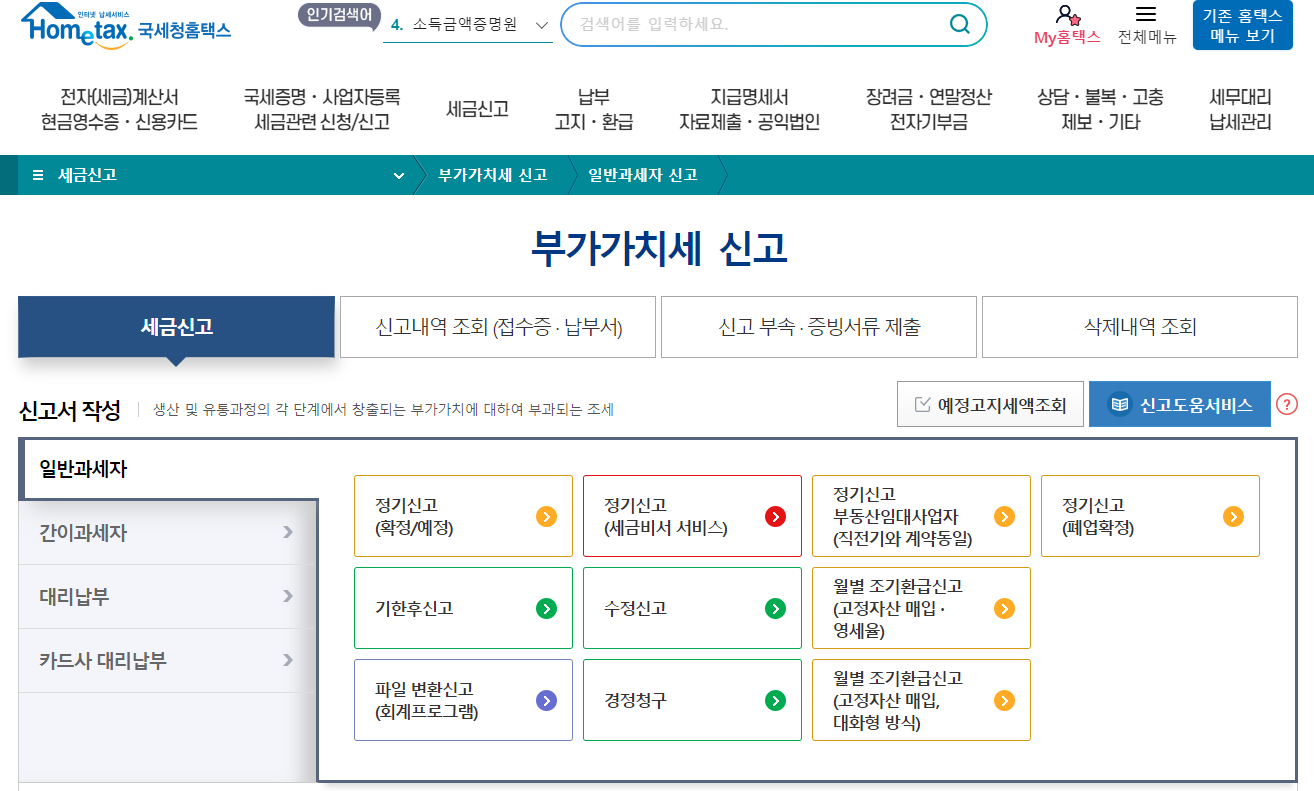The width and height of the screenshot is (1314, 791).
Task: Click the orange arrow on 정기신고 (확정/예정)
Action: tap(545, 516)
